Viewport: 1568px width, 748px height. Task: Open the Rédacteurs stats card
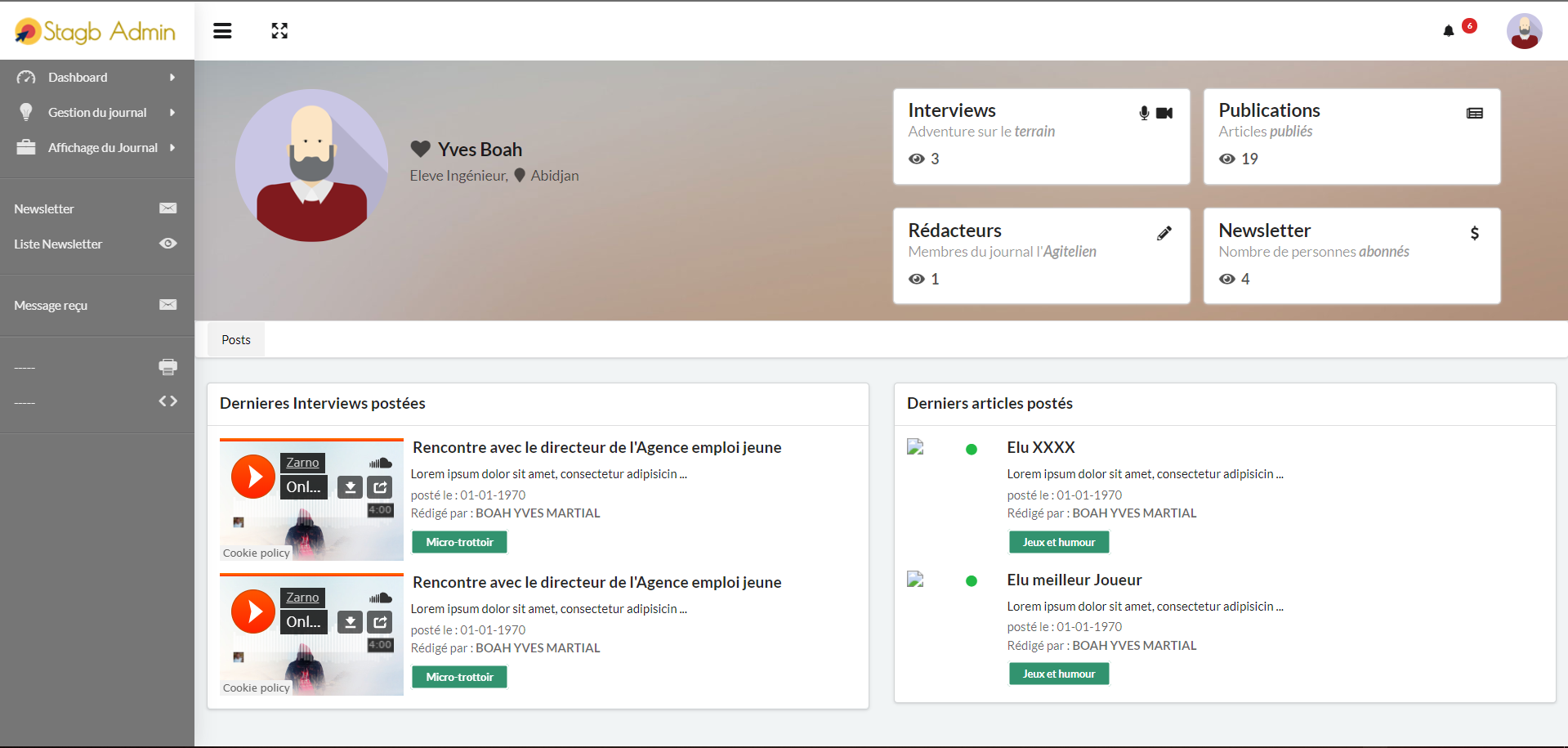pos(1042,256)
